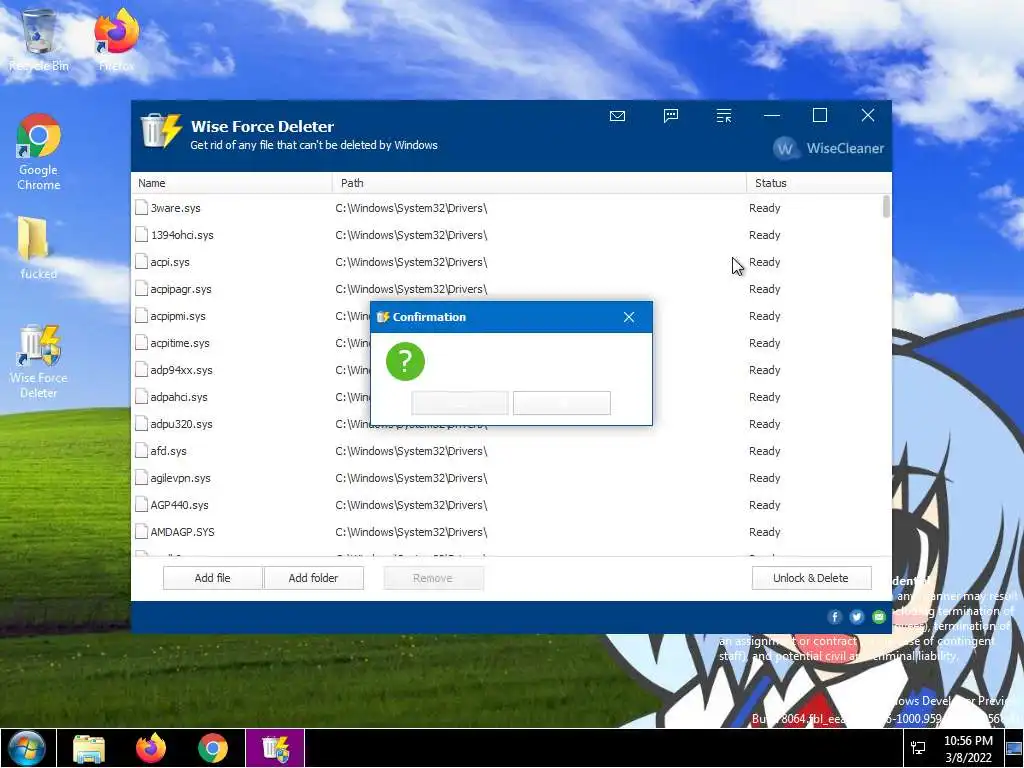The height and width of the screenshot is (768, 1024).
Task: Select the AGP440.sys file entry
Action: point(507,505)
